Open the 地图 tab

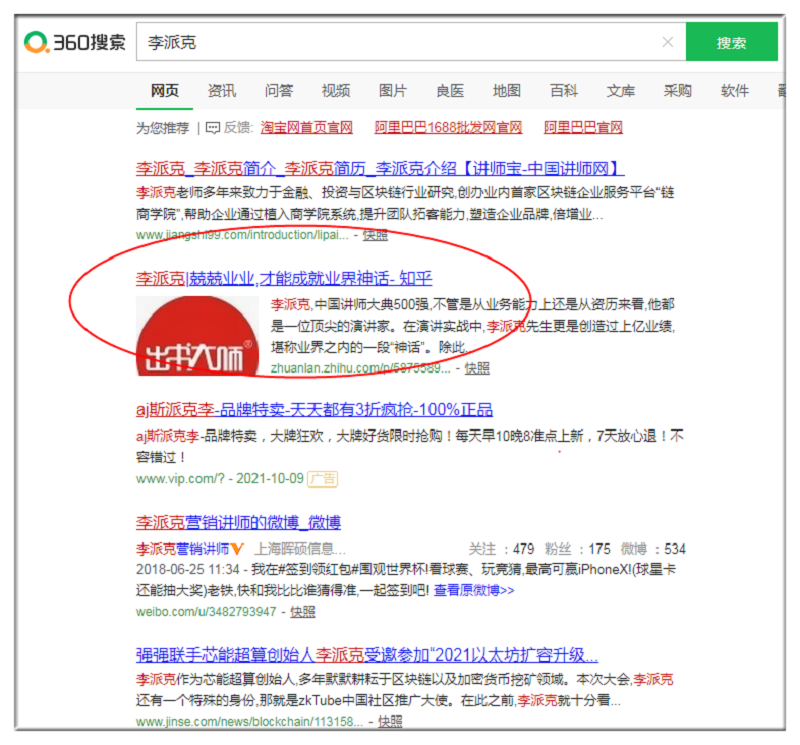pos(507,91)
